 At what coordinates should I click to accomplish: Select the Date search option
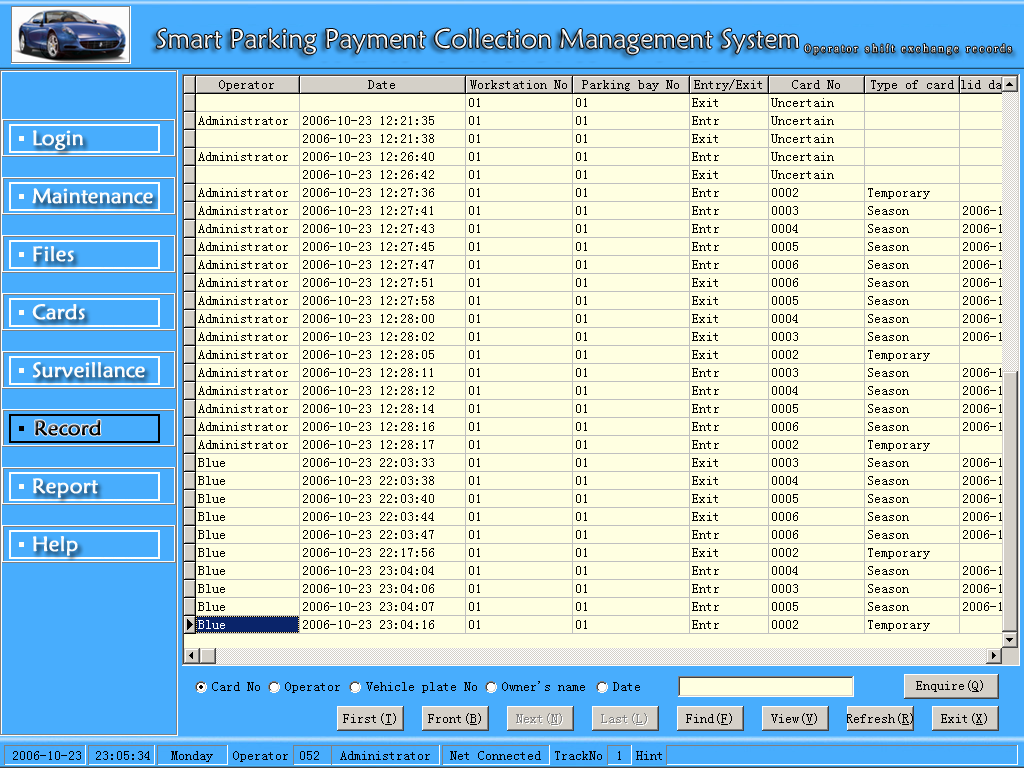point(602,687)
